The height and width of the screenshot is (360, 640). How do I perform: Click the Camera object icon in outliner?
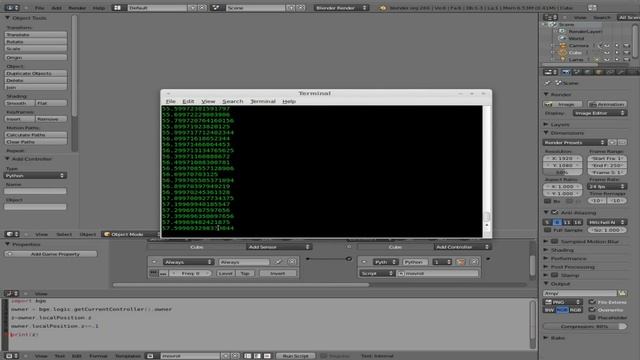(563, 46)
